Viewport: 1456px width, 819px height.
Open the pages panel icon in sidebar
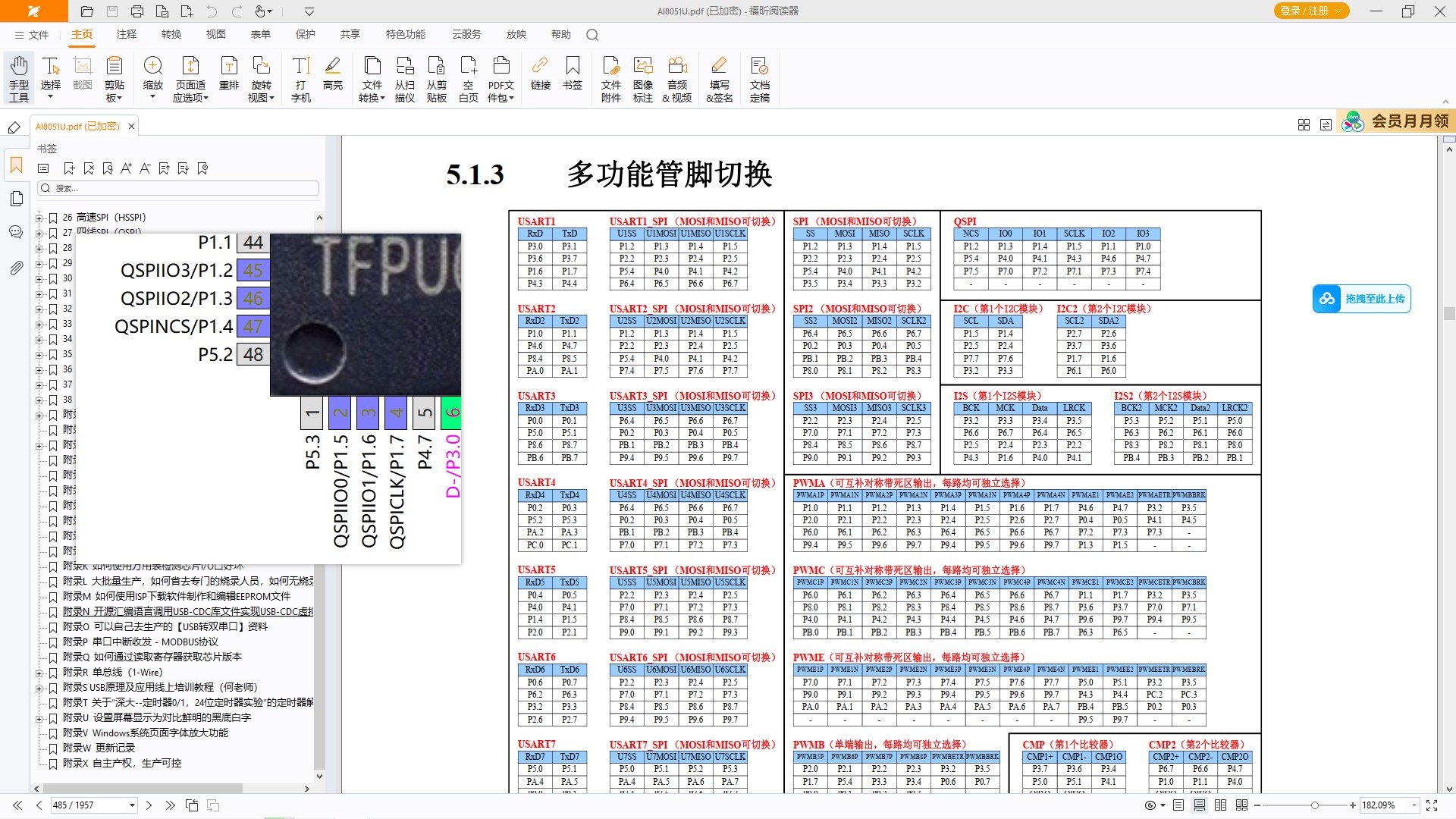(x=16, y=199)
